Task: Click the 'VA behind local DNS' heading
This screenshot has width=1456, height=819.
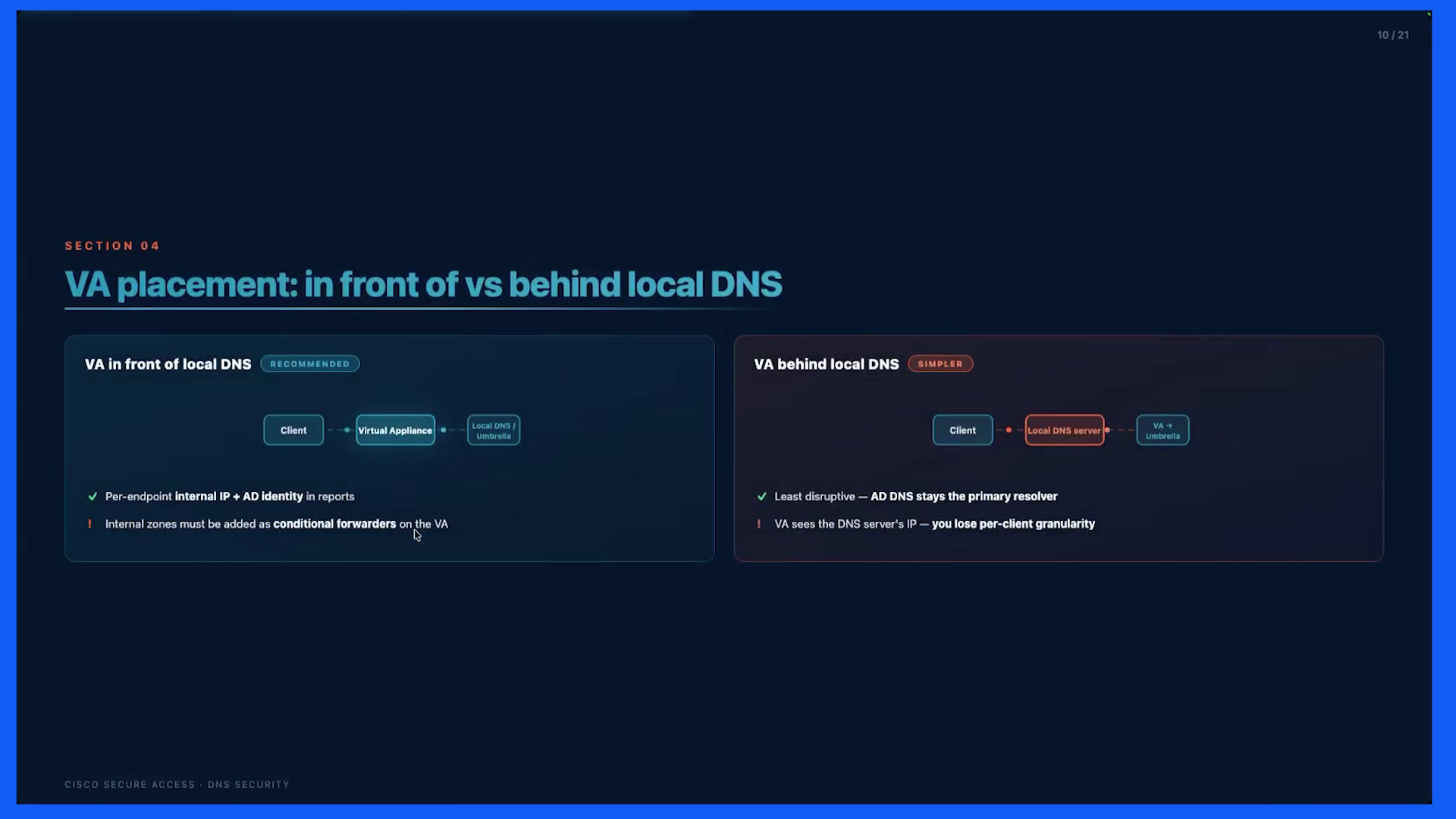Action: [827, 364]
